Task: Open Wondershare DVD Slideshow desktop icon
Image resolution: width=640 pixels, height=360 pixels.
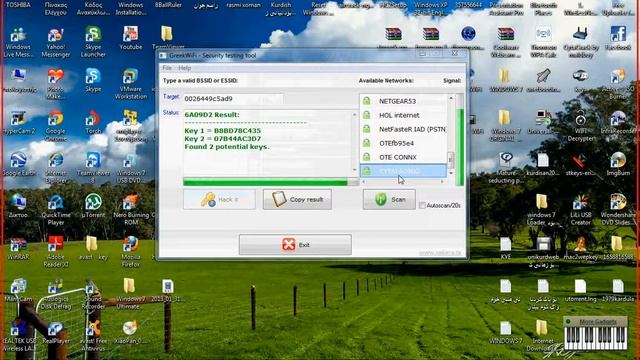Action: point(618,210)
